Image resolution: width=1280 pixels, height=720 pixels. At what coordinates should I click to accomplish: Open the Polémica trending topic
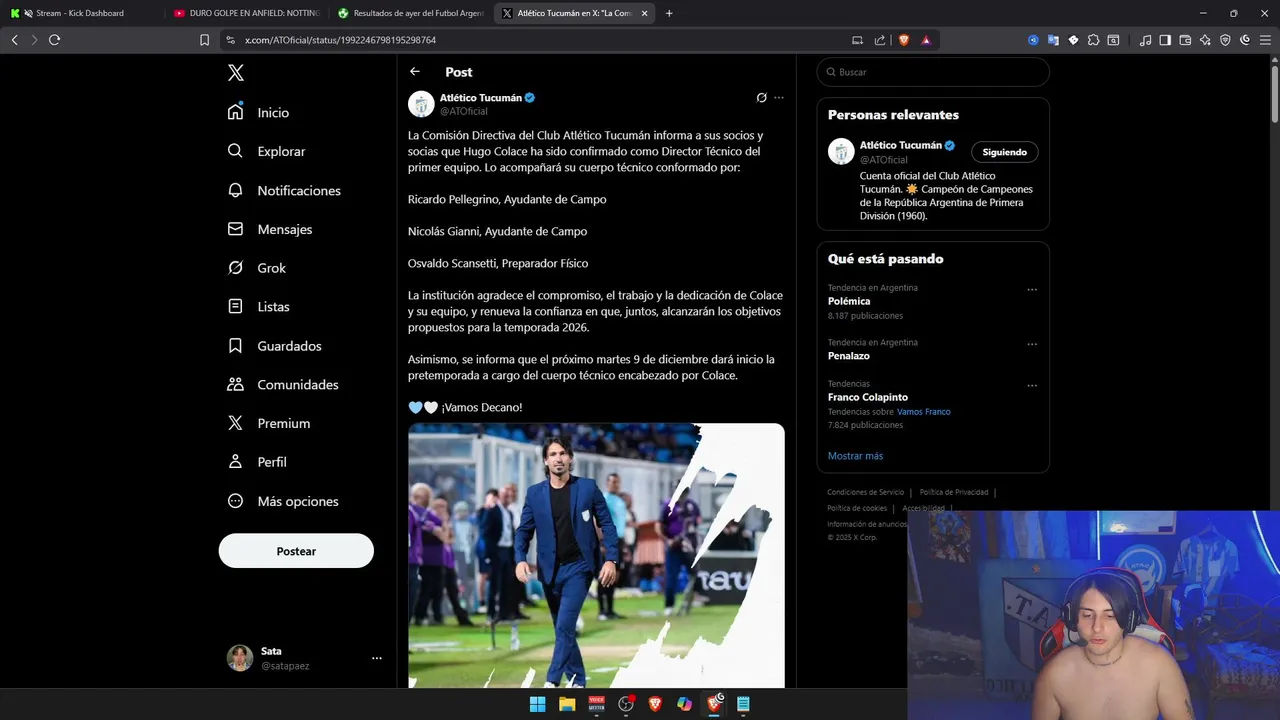pyautogui.click(x=849, y=301)
